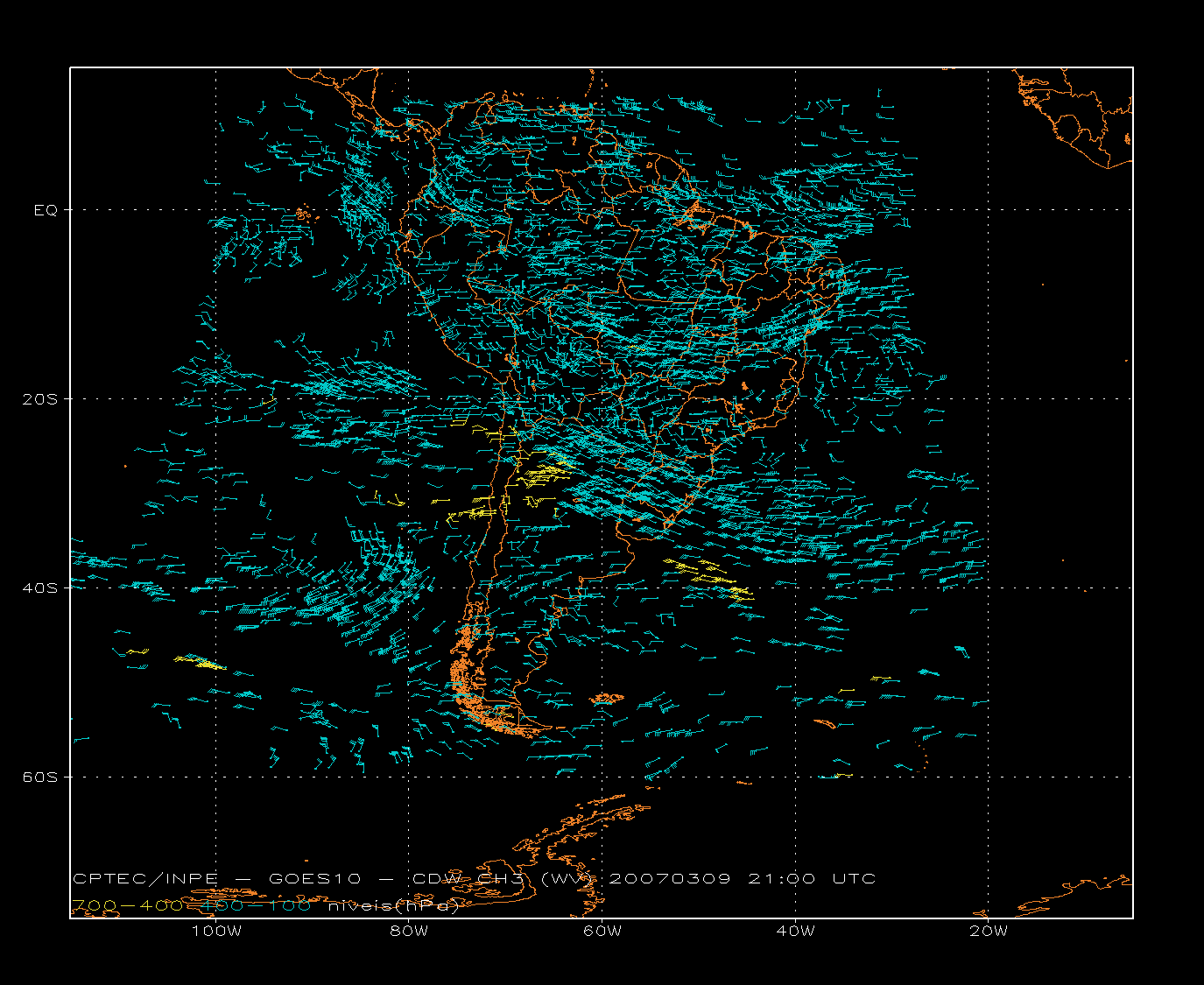
Task: Click the 21:00 UTC time text
Action: [812, 879]
